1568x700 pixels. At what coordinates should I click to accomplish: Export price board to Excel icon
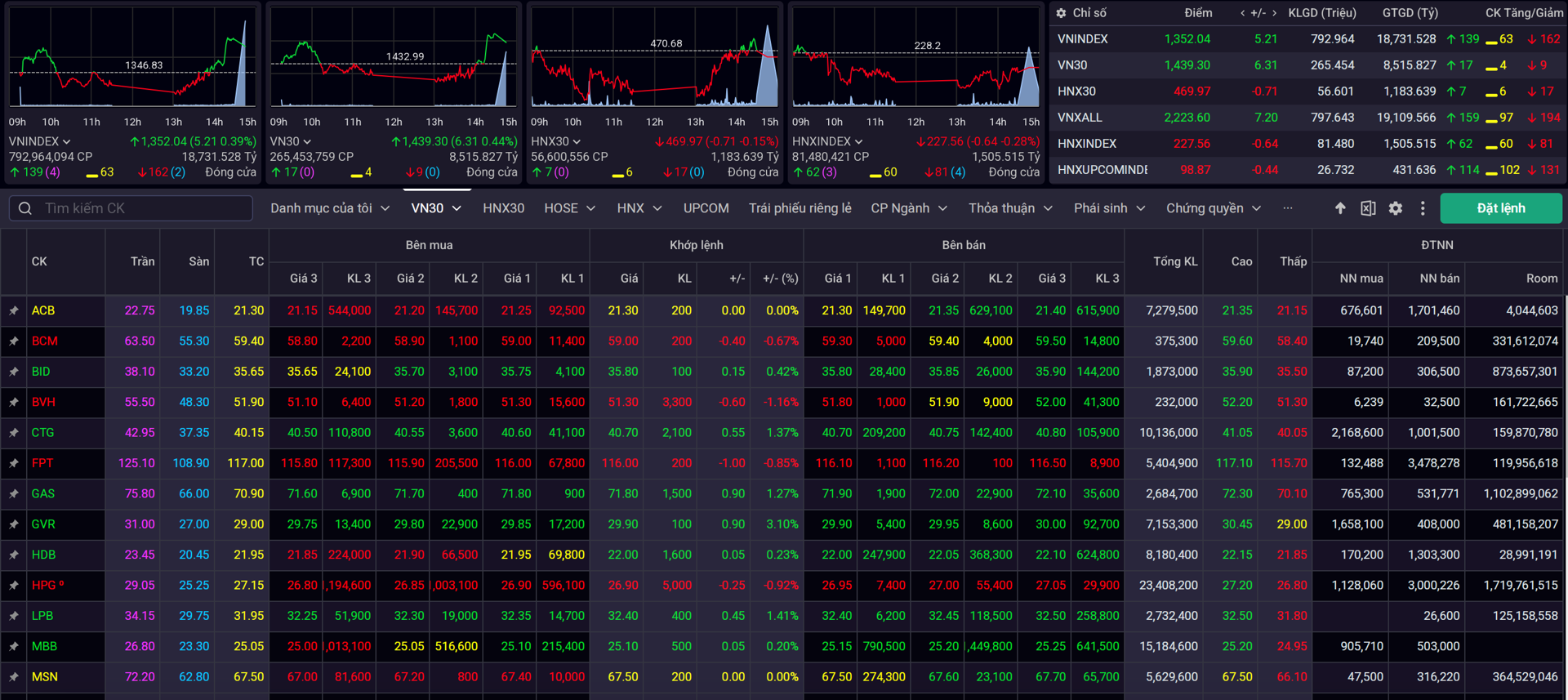coord(1368,208)
